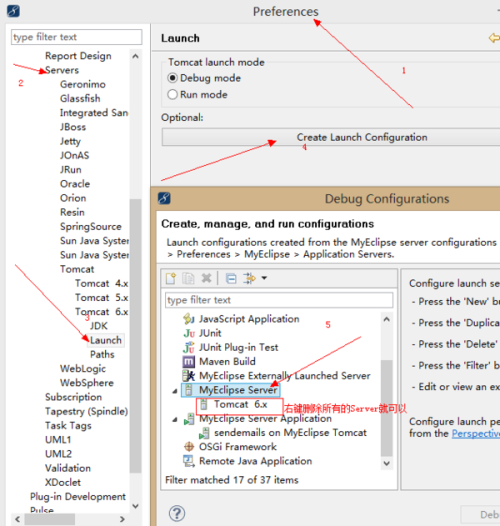Collapse the MyEclipse Server Application node

175,419
